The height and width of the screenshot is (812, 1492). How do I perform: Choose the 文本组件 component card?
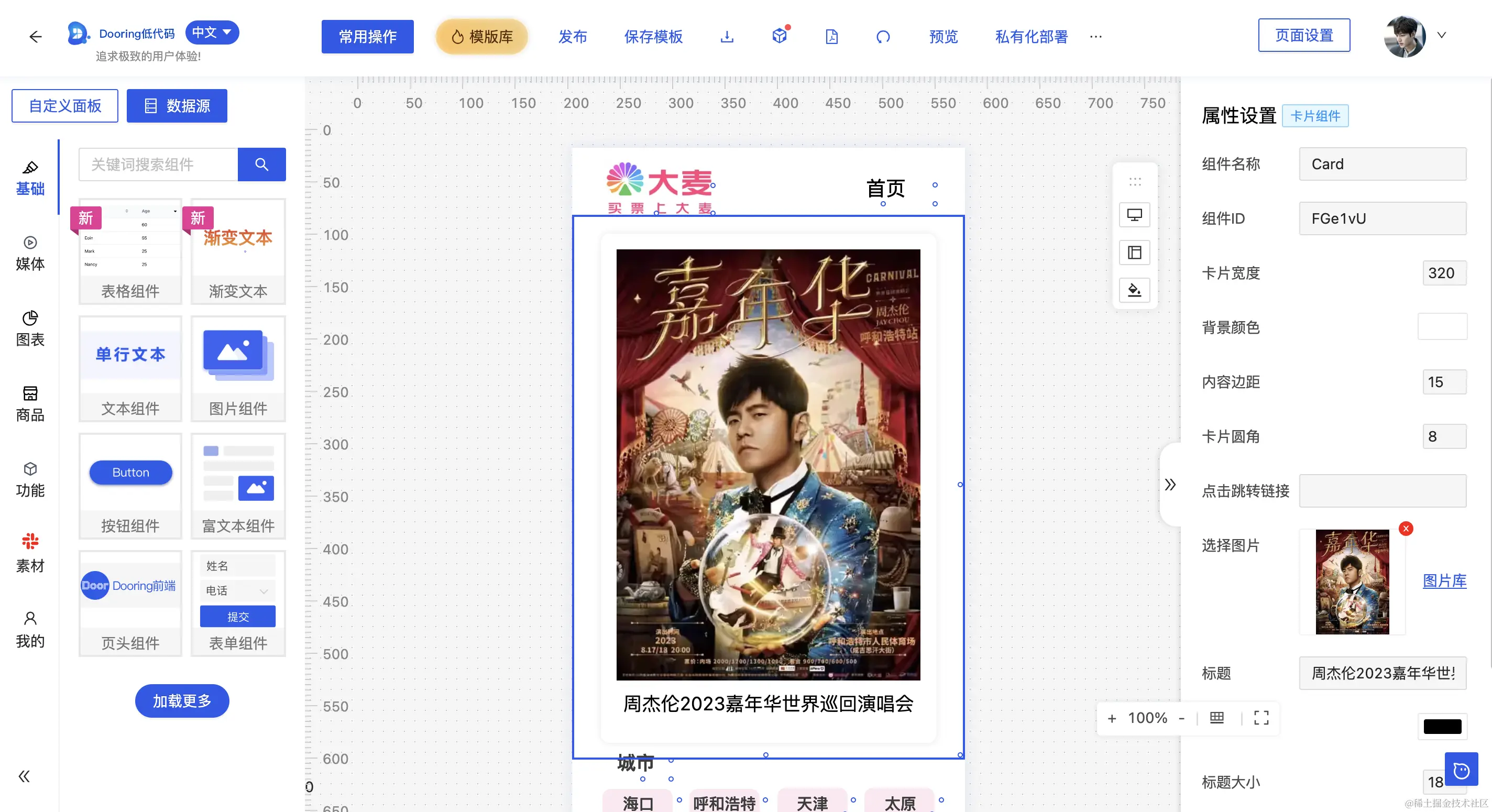(x=130, y=369)
